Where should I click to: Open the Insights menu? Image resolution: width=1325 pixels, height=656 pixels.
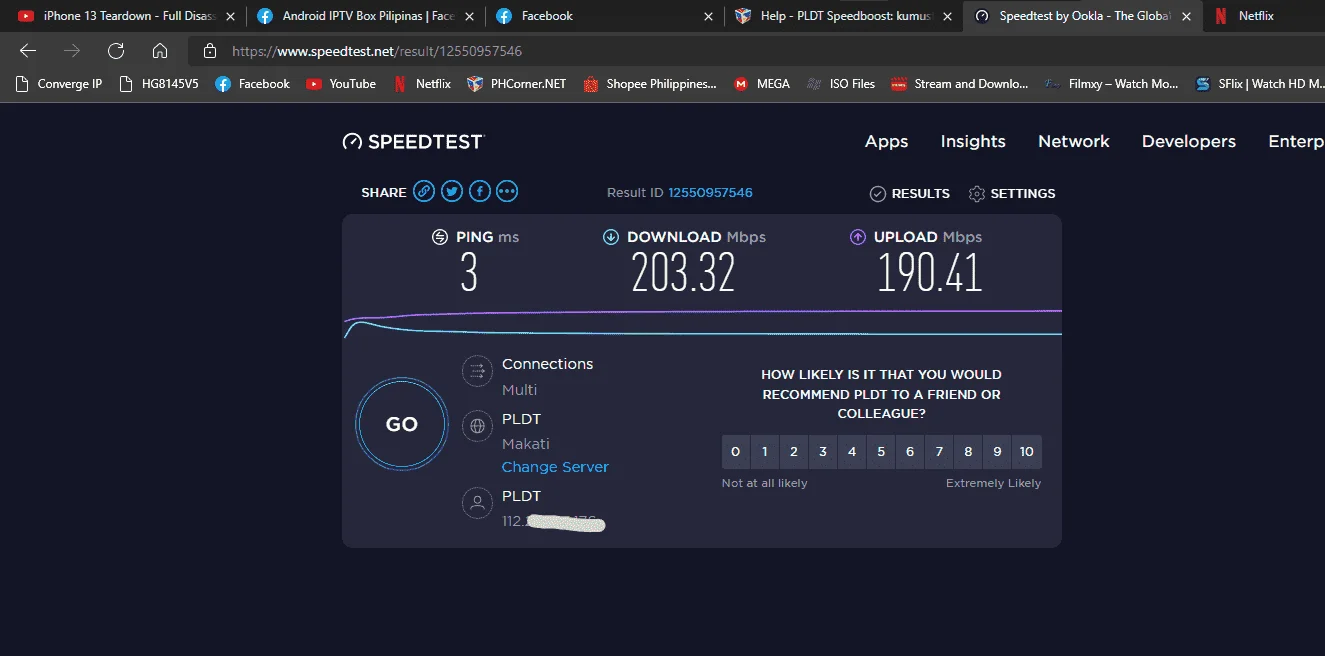coord(973,142)
